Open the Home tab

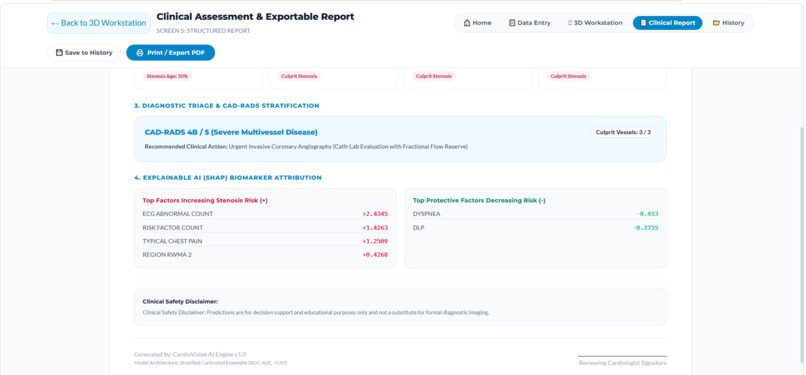[x=478, y=23]
